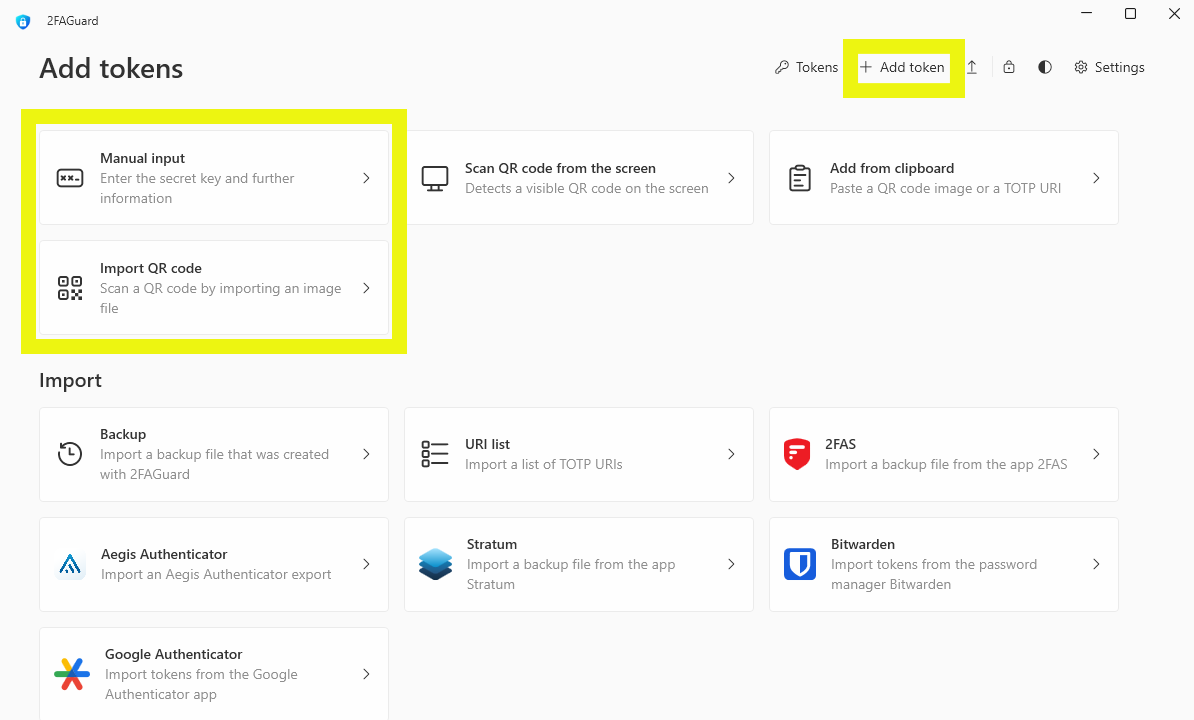This screenshot has height=720, width=1194.
Task: Expand Scan QR code from screen chevron
Action: [731, 178]
